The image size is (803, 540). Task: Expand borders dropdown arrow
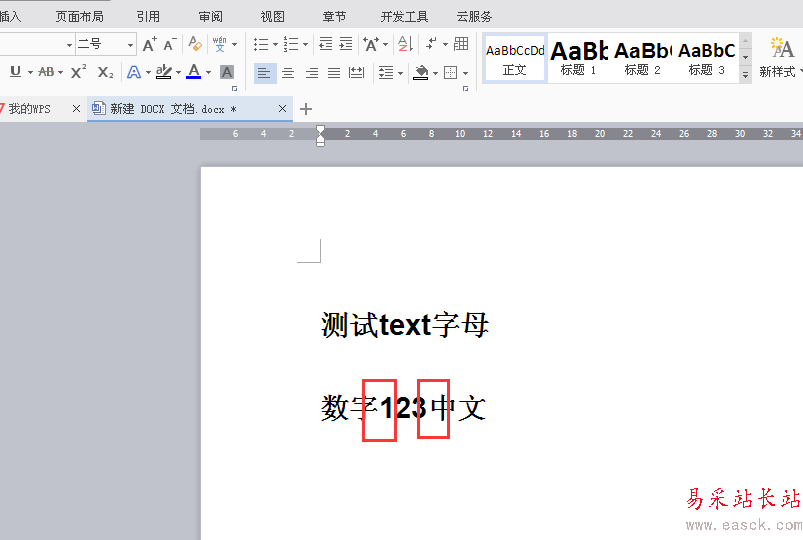tap(465, 73)
